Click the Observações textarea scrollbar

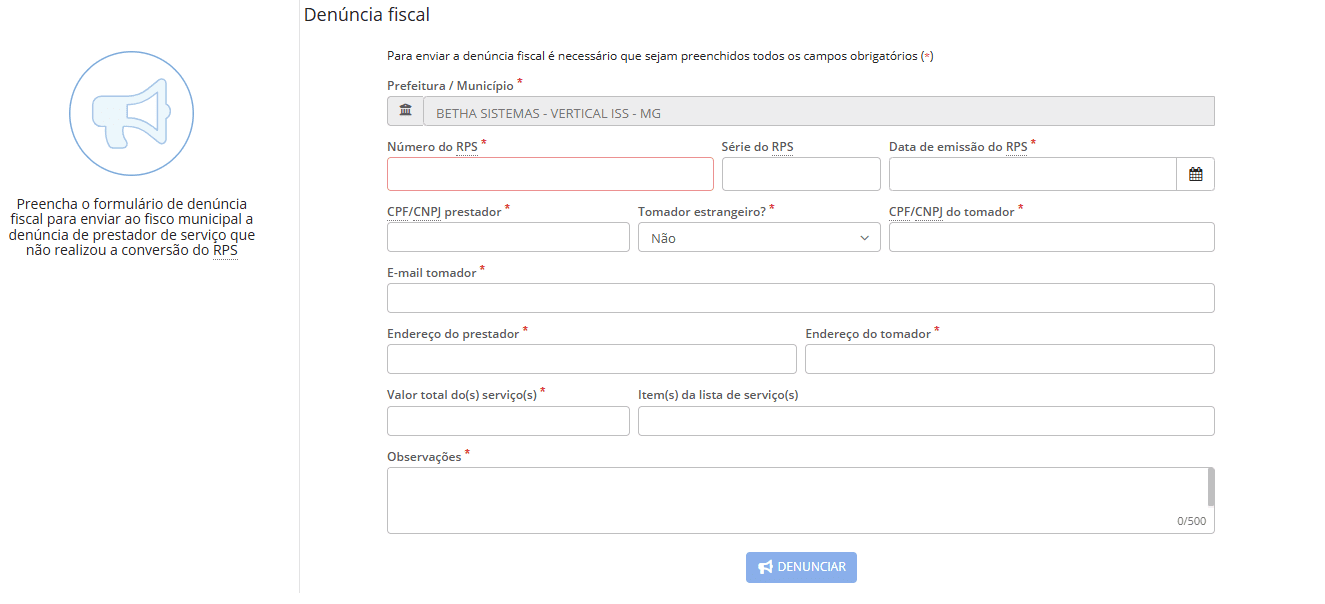point(1211,488)
